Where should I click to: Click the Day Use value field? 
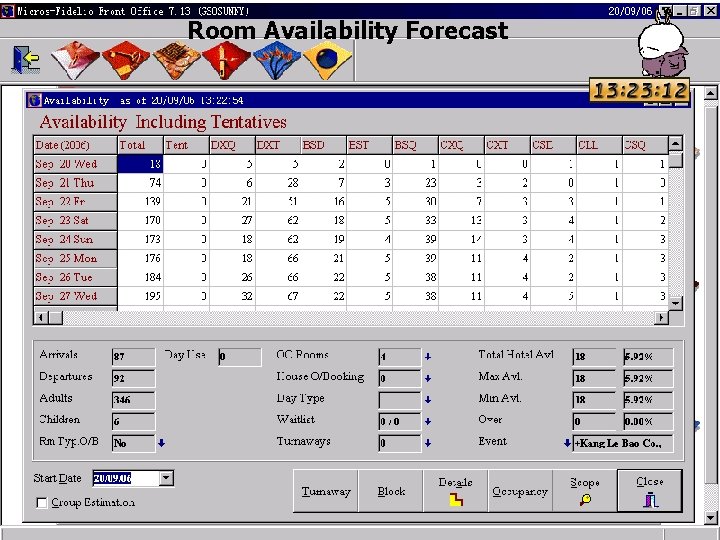240,356
